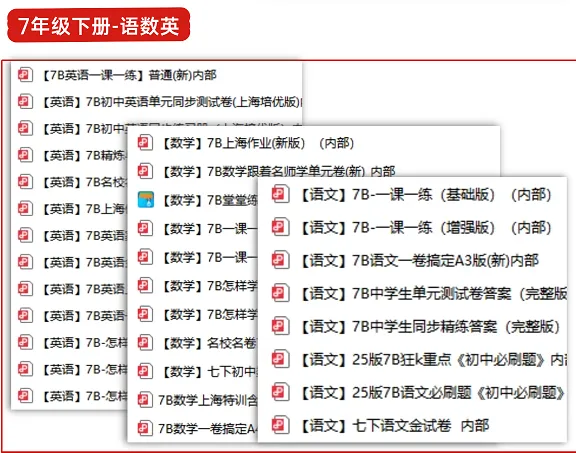Click PDF icon of 25版7B语文必刷题
Viewport: 576px width, 453px height.
tap(281, 392)
